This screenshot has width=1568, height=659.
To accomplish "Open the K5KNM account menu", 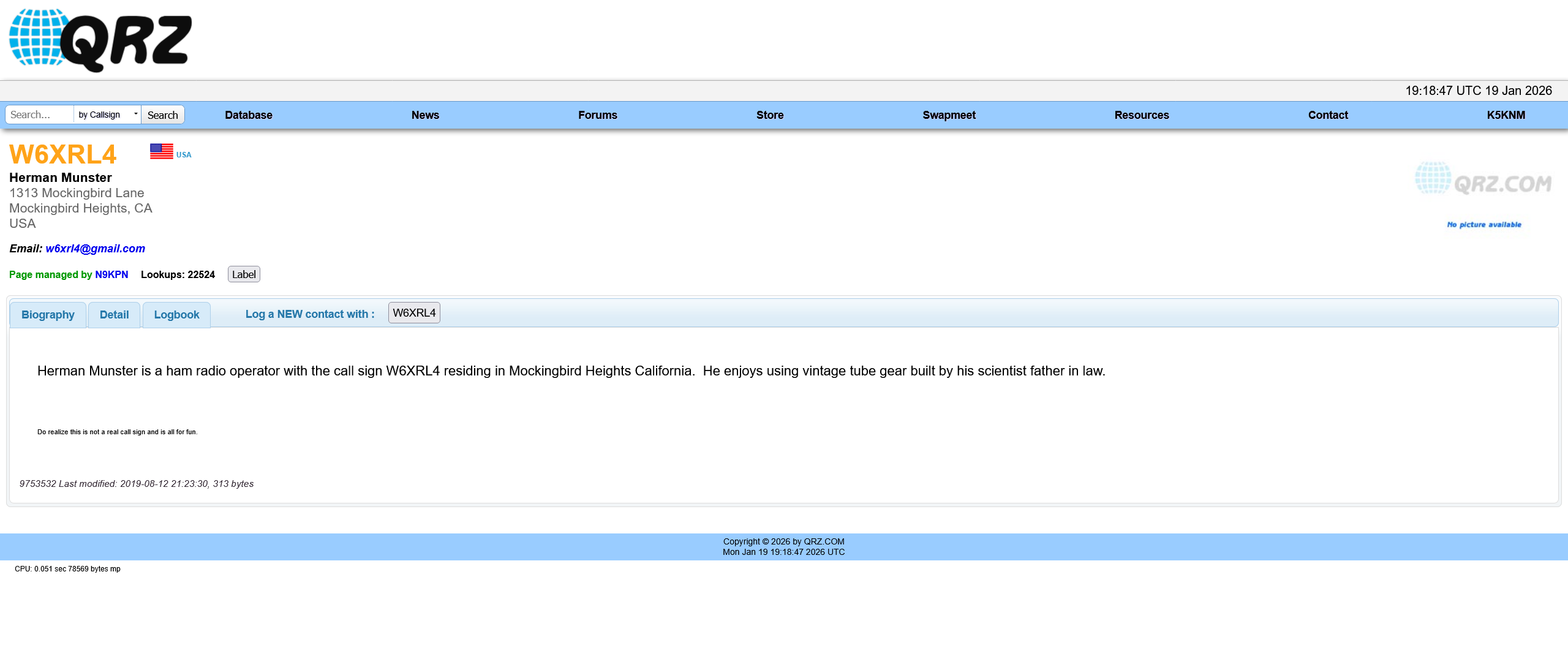I will tap(1506, 115).
